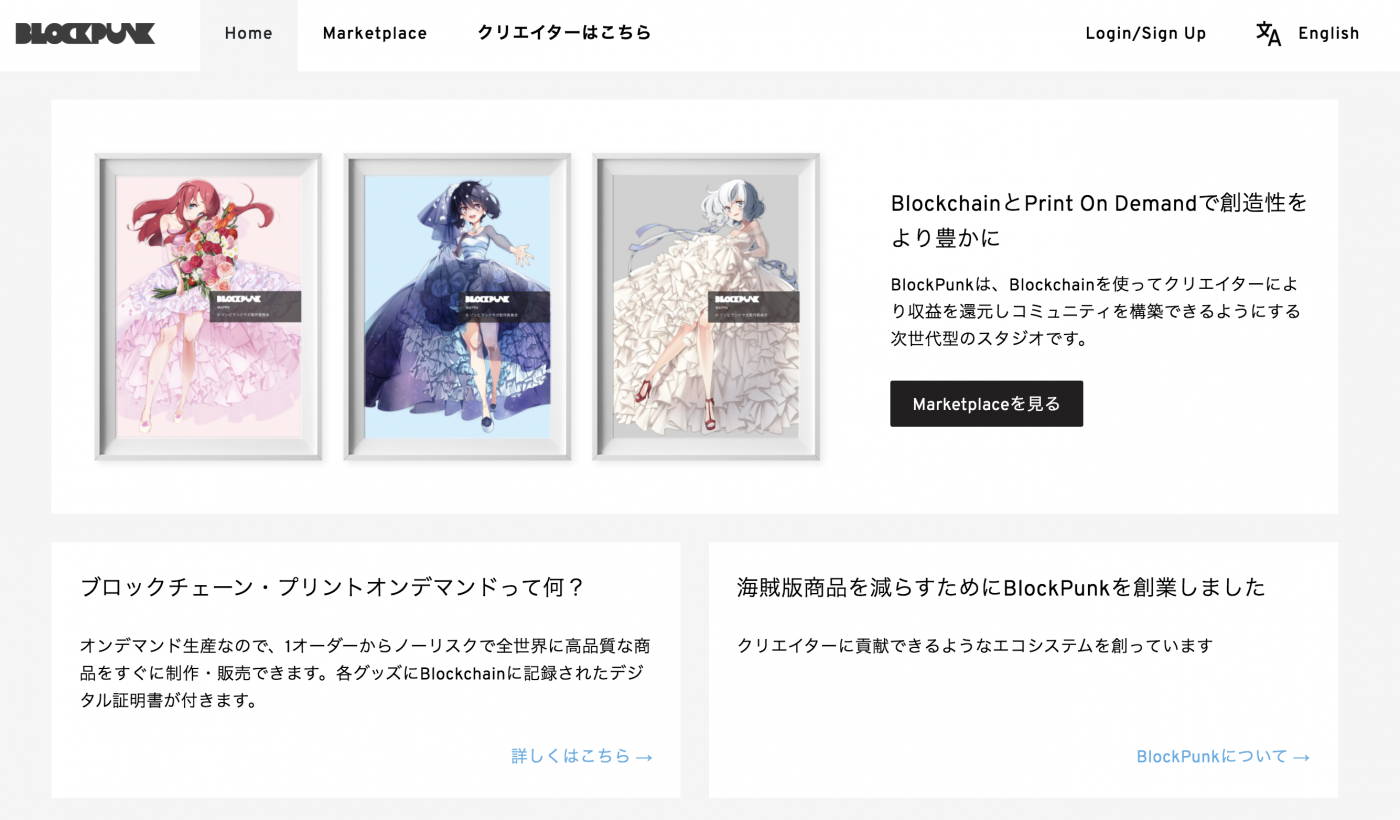Open the クリエイターはこちら page
This screenshot has width=1400, height=820.
564,33
